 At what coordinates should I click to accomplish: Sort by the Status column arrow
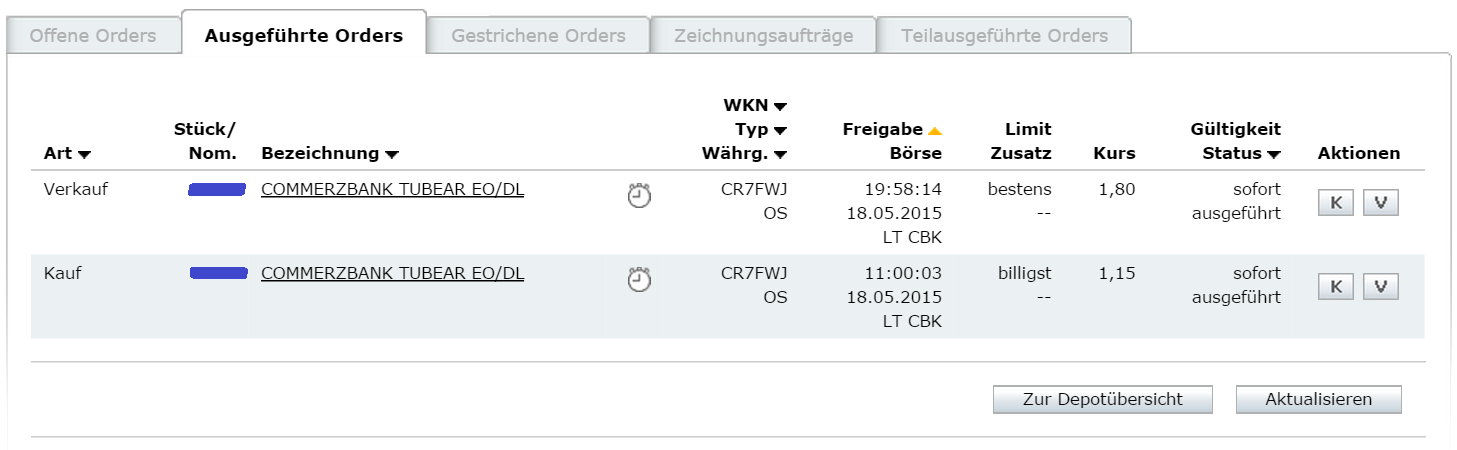[1274, 154]
